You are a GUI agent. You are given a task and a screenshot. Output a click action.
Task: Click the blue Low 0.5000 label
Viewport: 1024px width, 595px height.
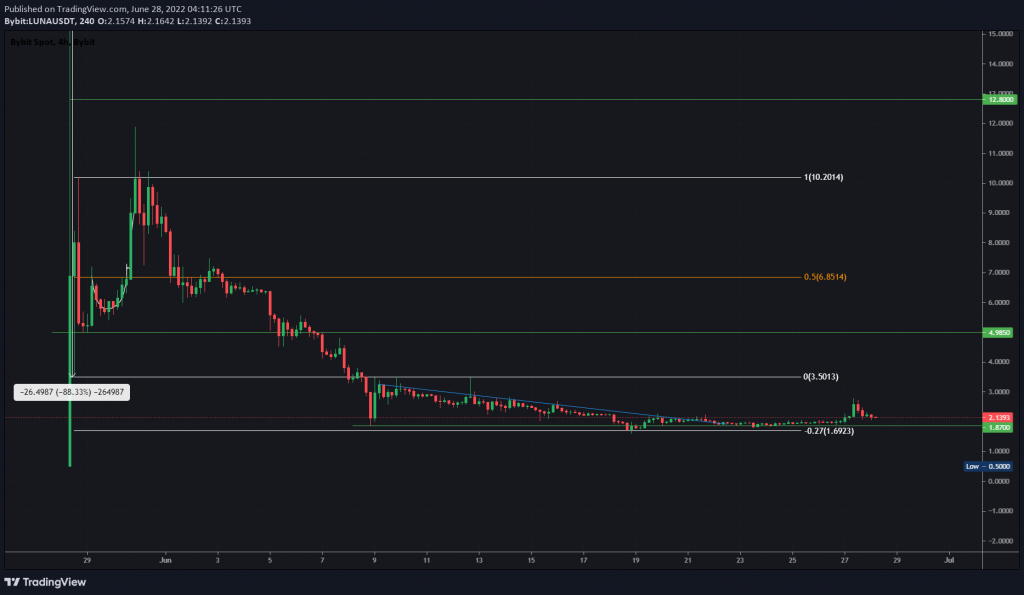pyautogui.click(x=988, y=466)
